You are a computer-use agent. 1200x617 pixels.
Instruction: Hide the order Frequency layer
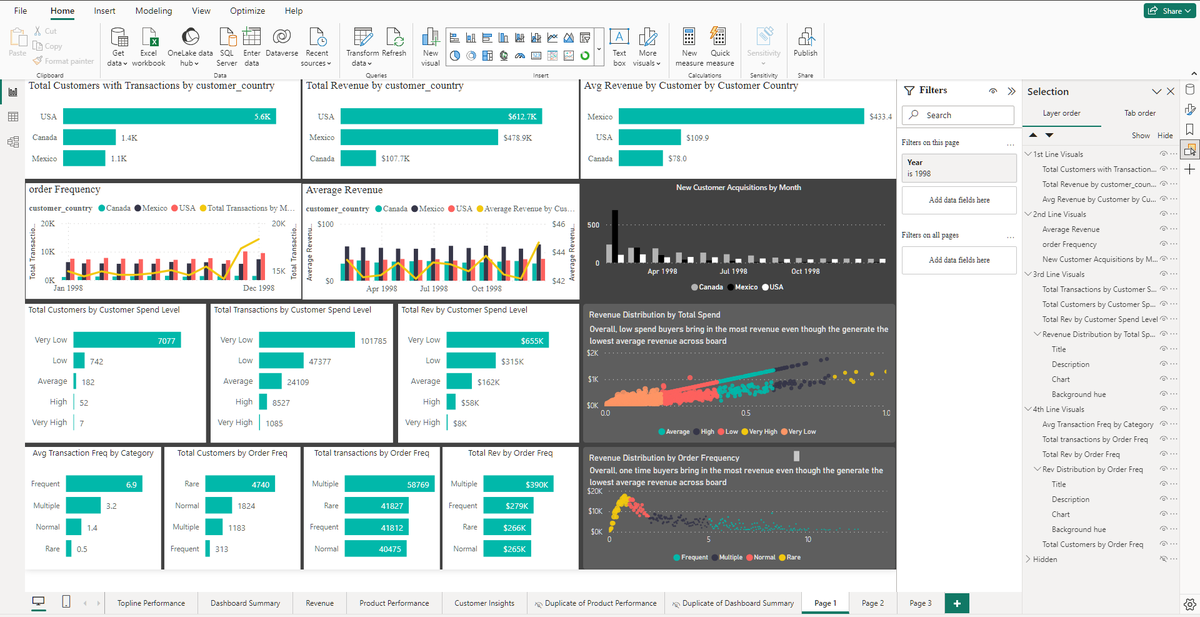[1164, 244]
